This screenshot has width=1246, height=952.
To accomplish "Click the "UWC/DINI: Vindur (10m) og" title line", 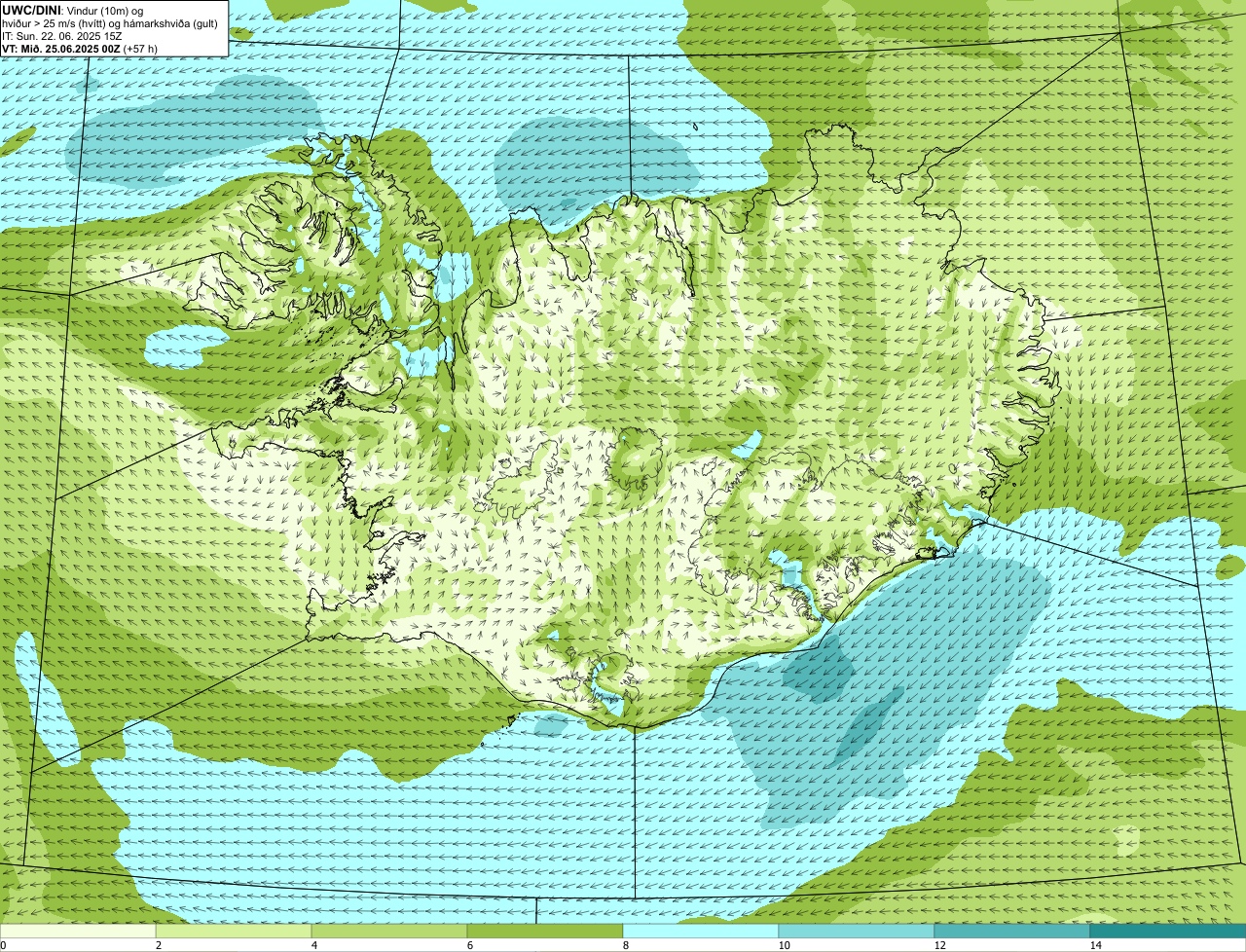I will 73,10.
